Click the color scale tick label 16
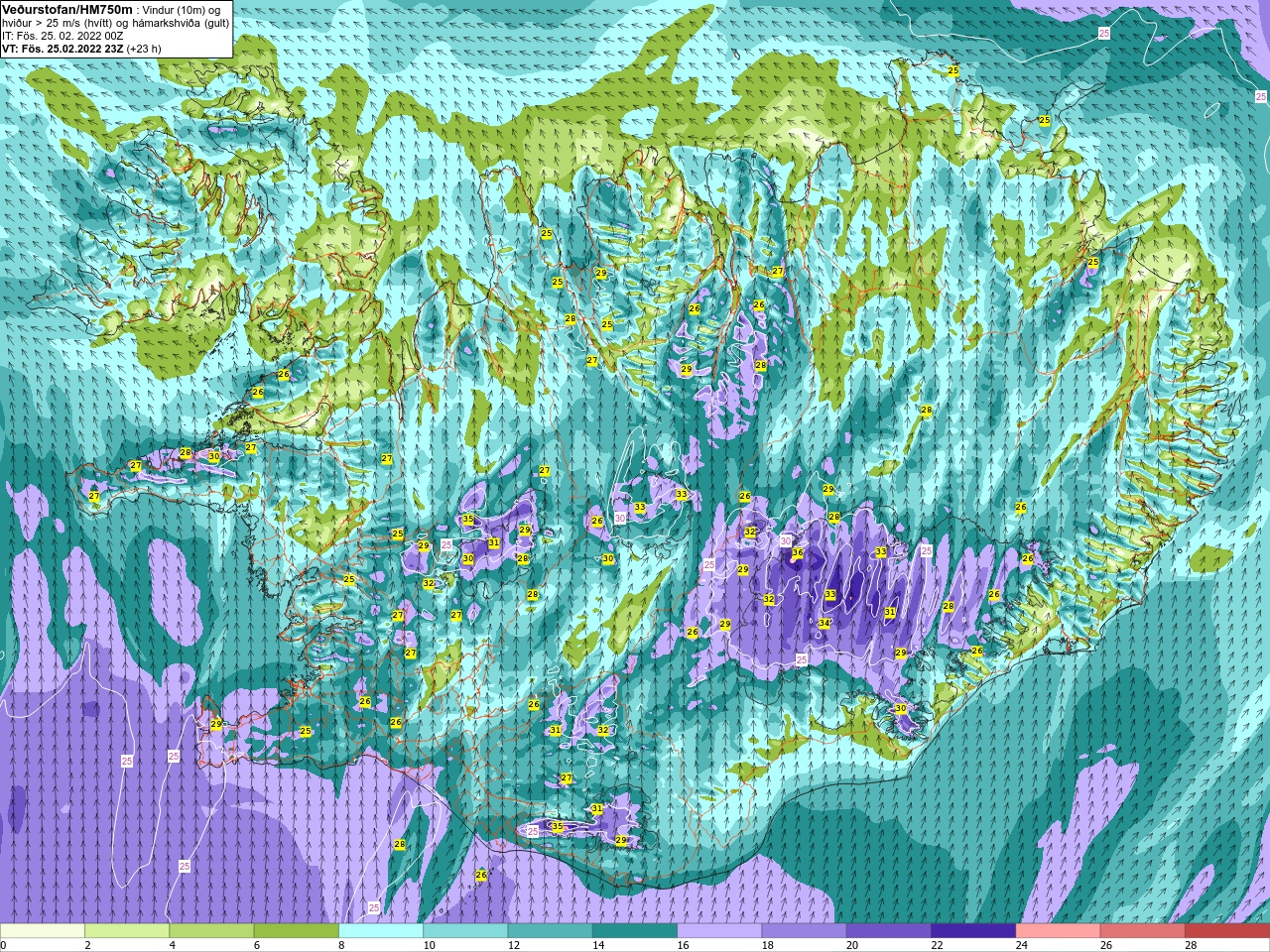The image size is (1270, 952). [683, 945]
